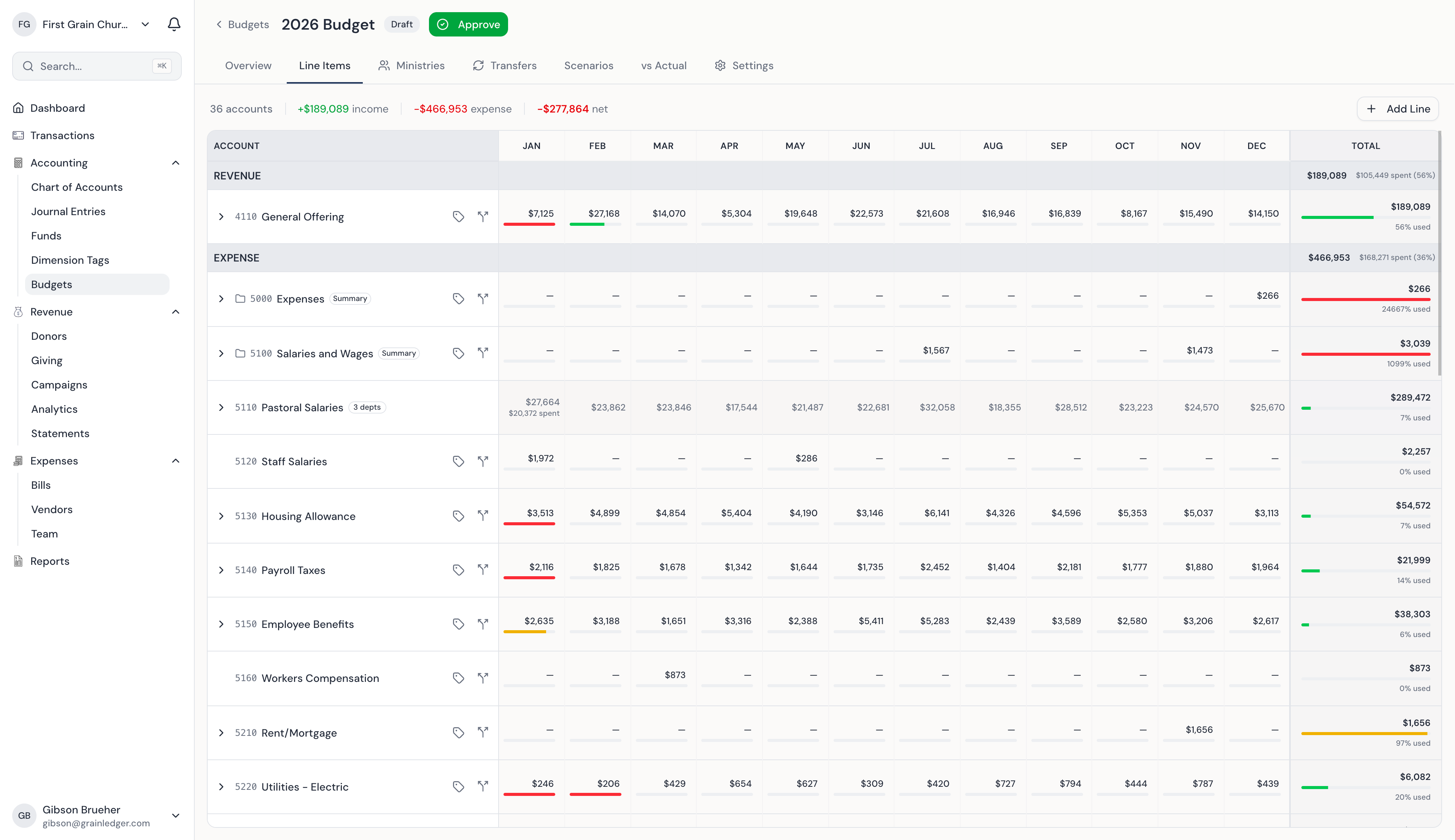Screen dimensions: 1455x840
Task: Click the Add Line button
Action: click(1397, 108)
